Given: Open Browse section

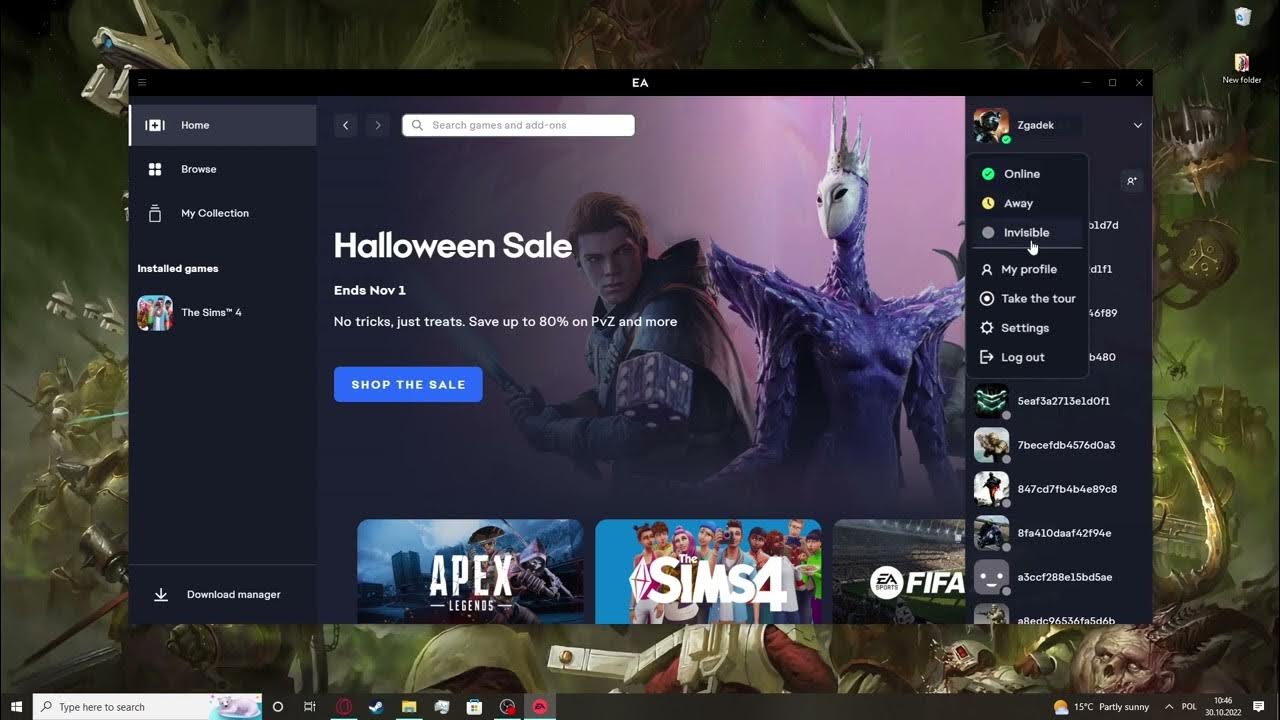Looking at the screenshot, I should coord(223,169).
